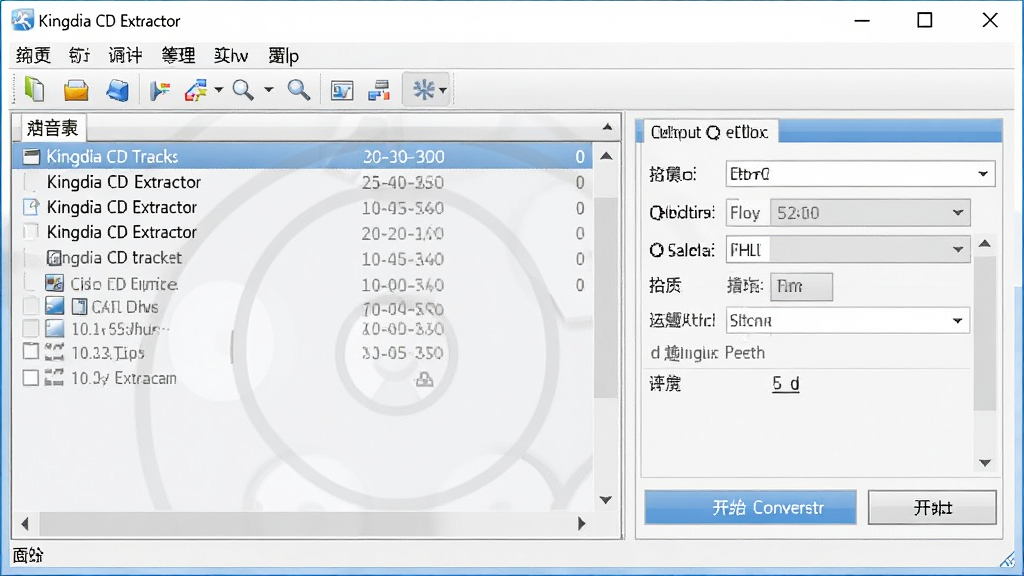Click the horizontal scrollbar track of the list

(x=304, y=523)
